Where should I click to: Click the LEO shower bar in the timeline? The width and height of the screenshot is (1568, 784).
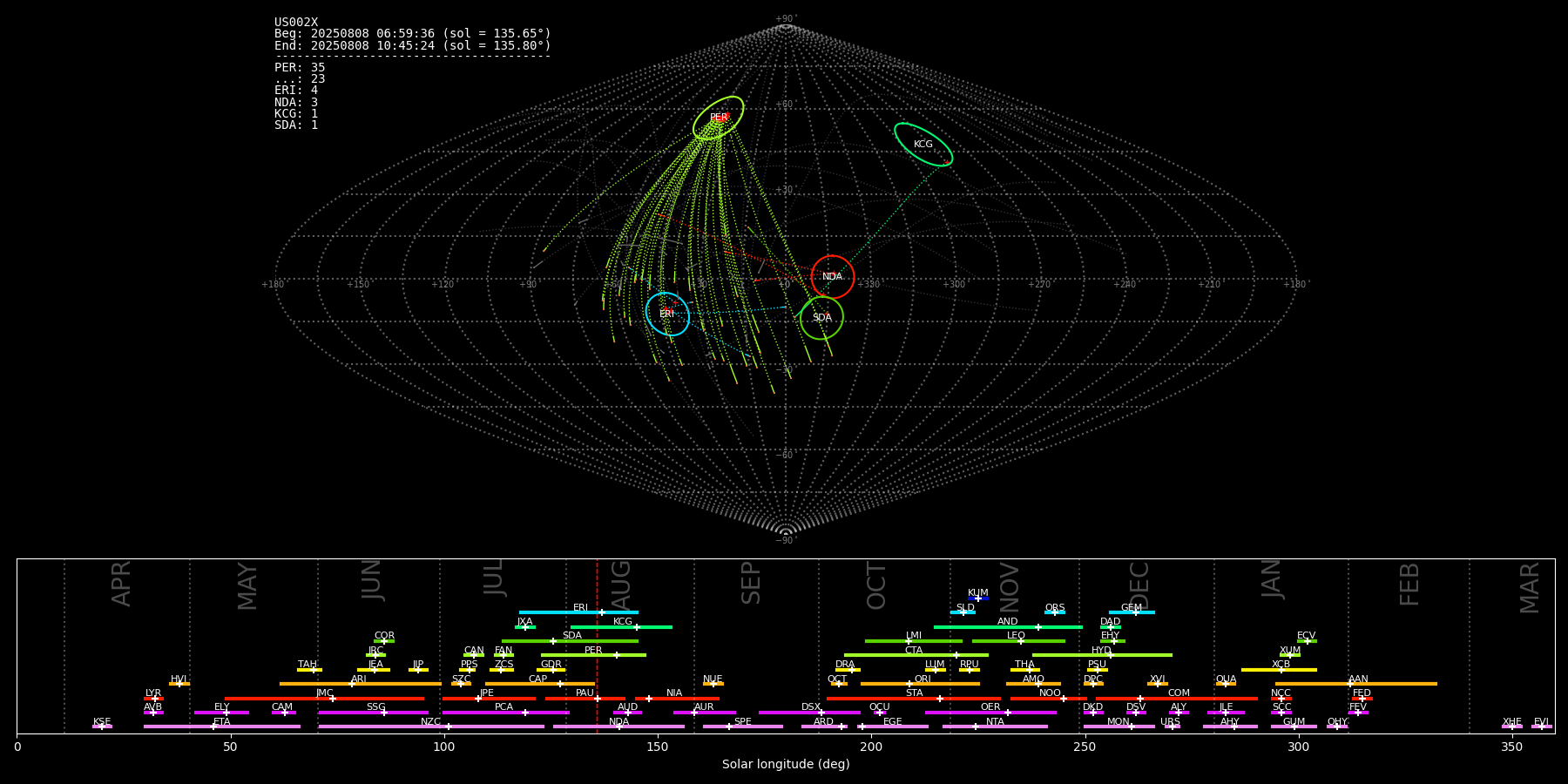[x=1018, y=641]
